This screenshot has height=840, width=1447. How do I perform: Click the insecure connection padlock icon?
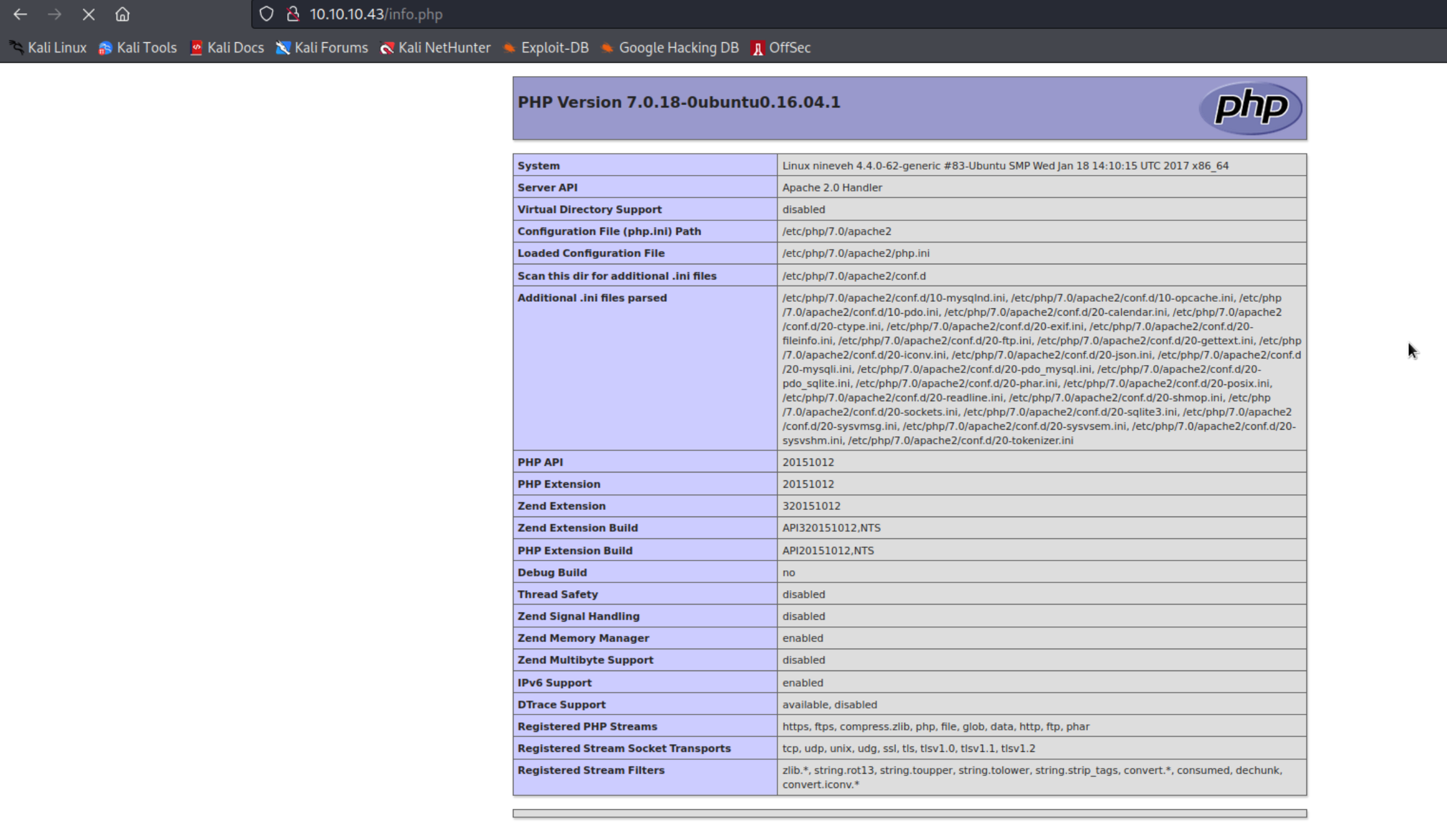coord(293,14)
